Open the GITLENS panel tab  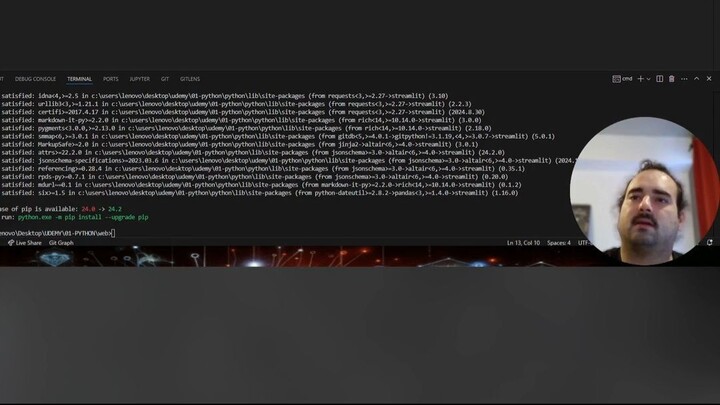pyautogui.click(x=190, y=79)
